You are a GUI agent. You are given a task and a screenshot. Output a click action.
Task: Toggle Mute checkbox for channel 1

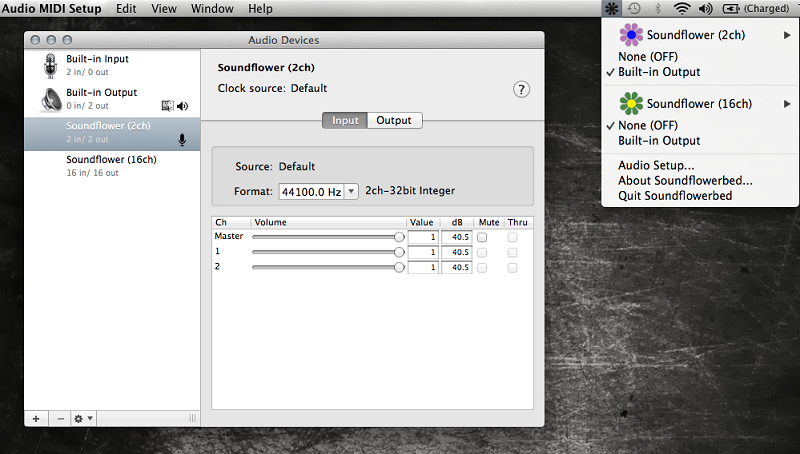pyautogui.click(x=482, y=253)
